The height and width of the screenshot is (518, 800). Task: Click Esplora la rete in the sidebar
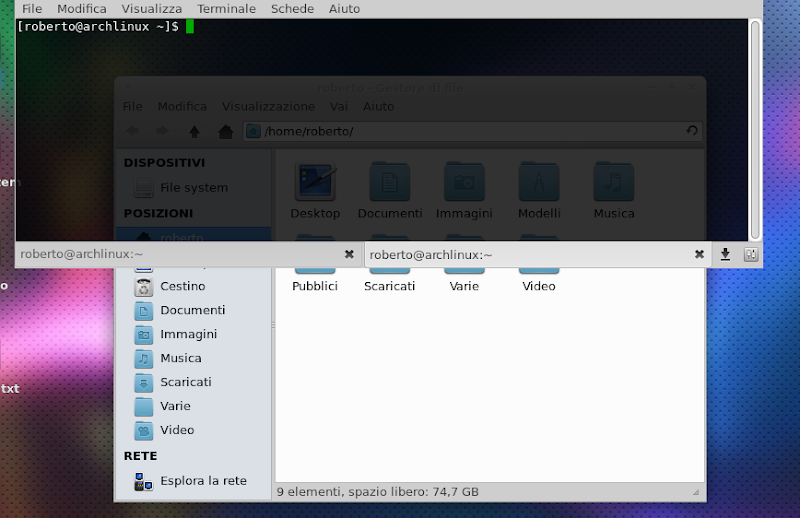(x=194, y=481)
